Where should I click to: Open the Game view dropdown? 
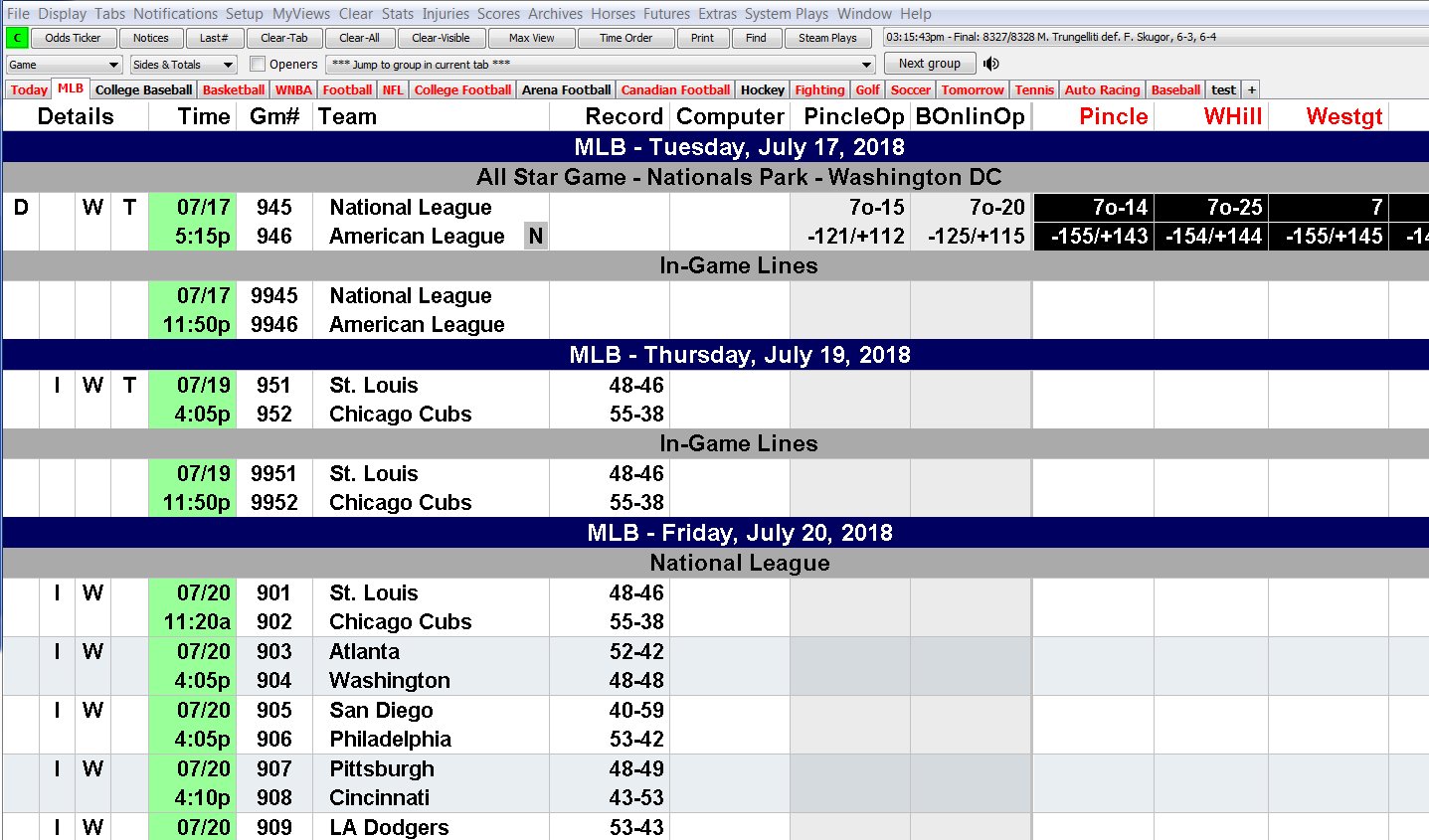tap(63, 63)
